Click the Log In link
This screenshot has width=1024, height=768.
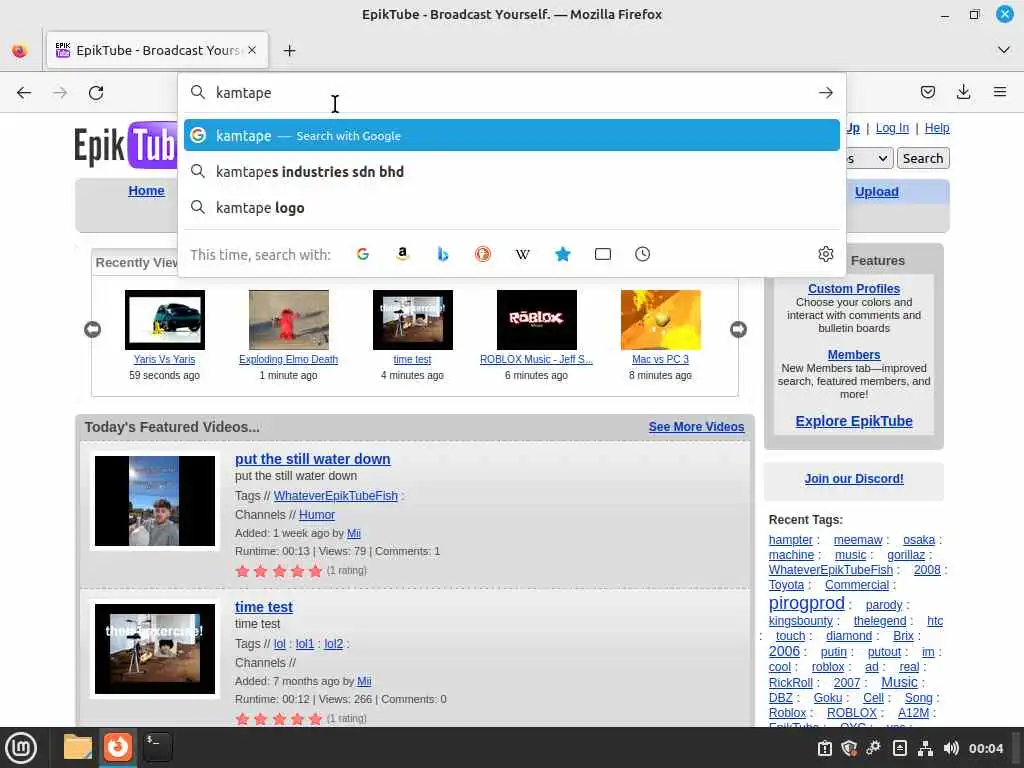tap(892, 128)
